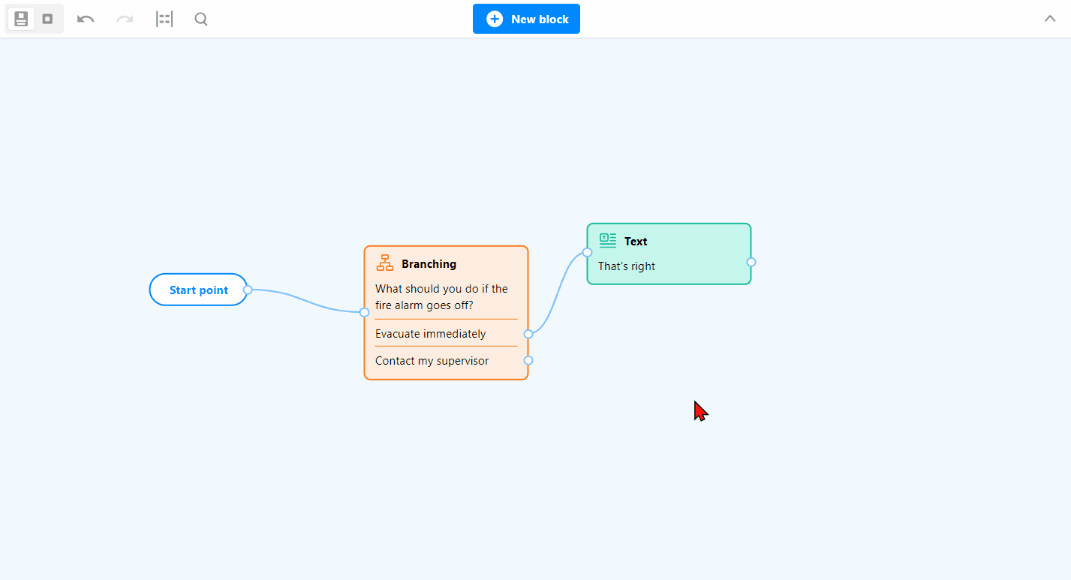Screen dimensions: 1071x580
Task: Click the Start point output connector
Action: (248, 290)
